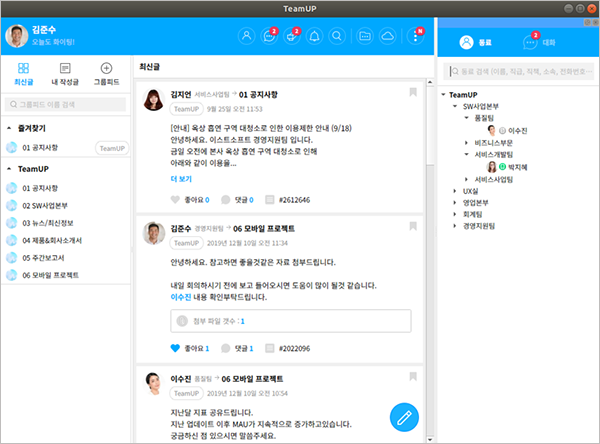Collapse the 품질팀 node
Viewport: 600px width, 444px height.
click(x=466, y=118)
